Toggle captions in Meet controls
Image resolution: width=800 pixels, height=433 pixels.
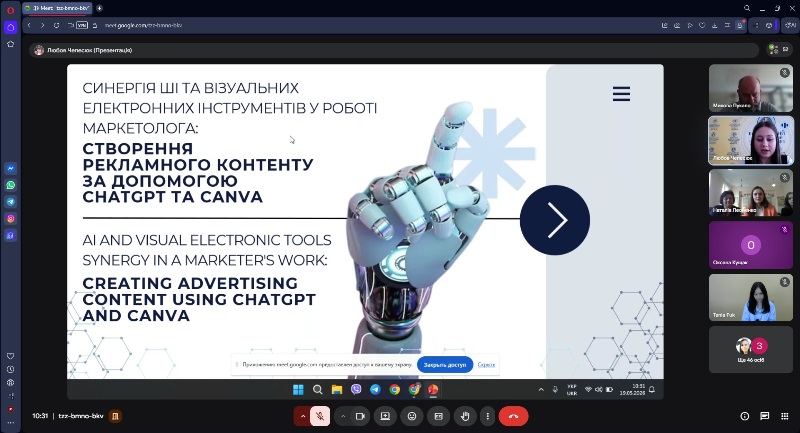pos(438,416)
